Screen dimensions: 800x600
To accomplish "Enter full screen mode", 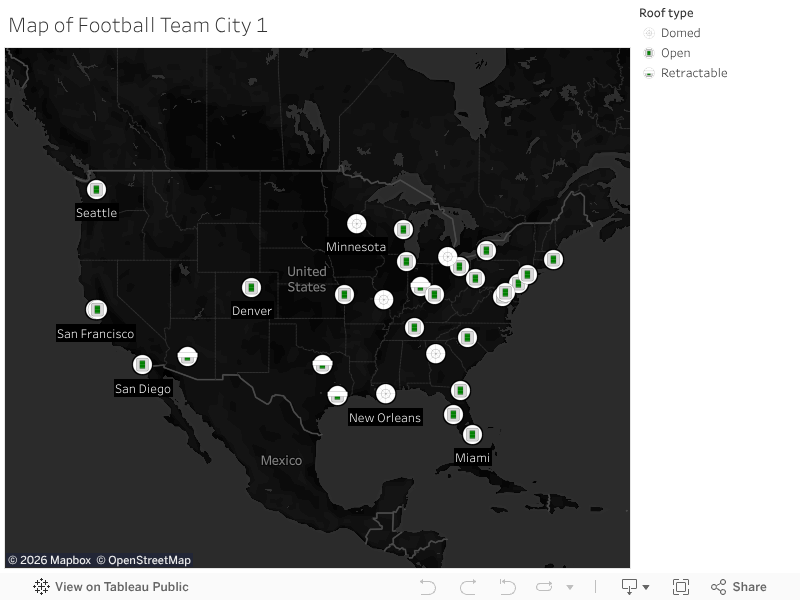I will coord(681,587).
